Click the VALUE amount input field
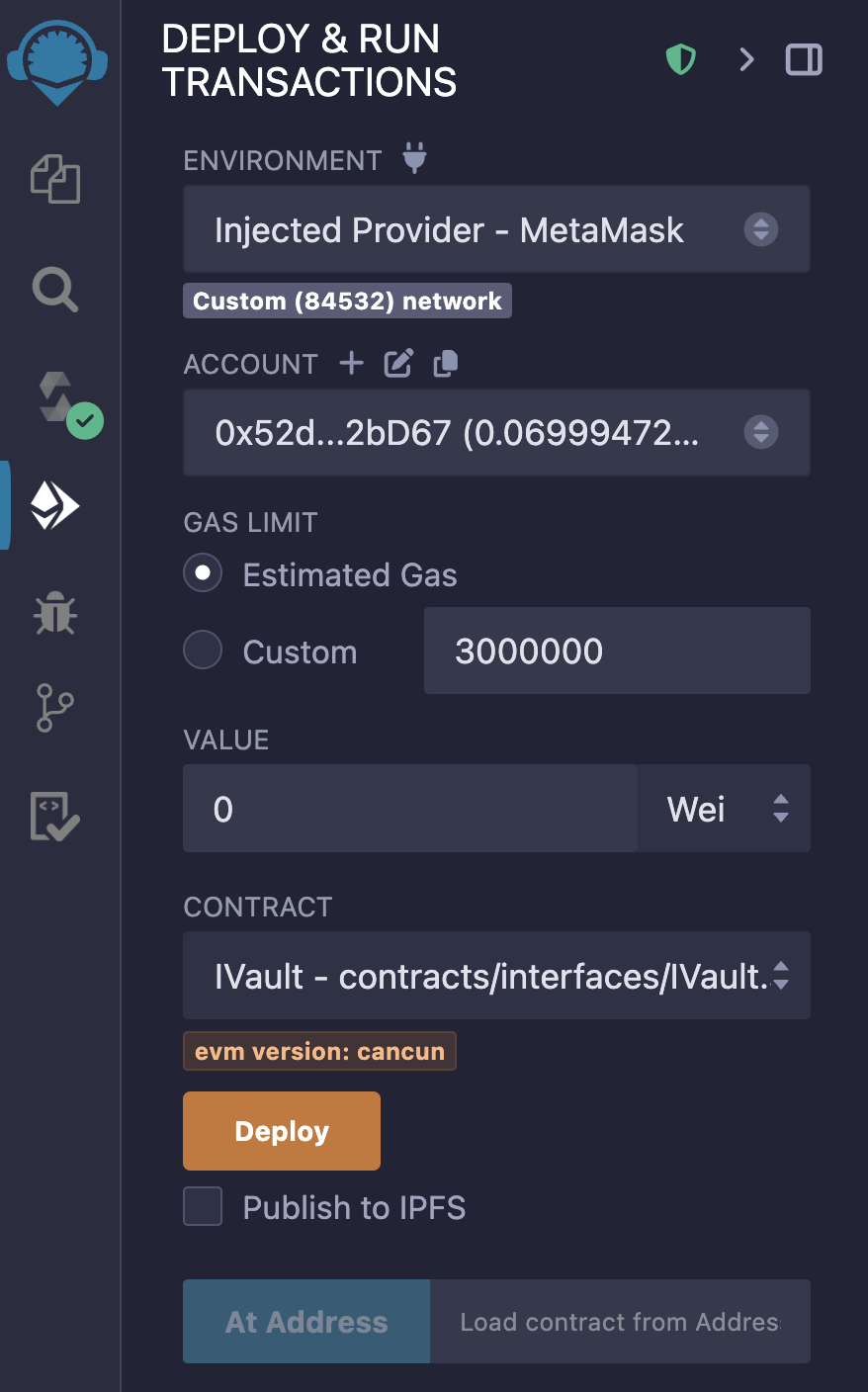The width and height of the screenshot is (868, 1392). (x=409, y=809)
